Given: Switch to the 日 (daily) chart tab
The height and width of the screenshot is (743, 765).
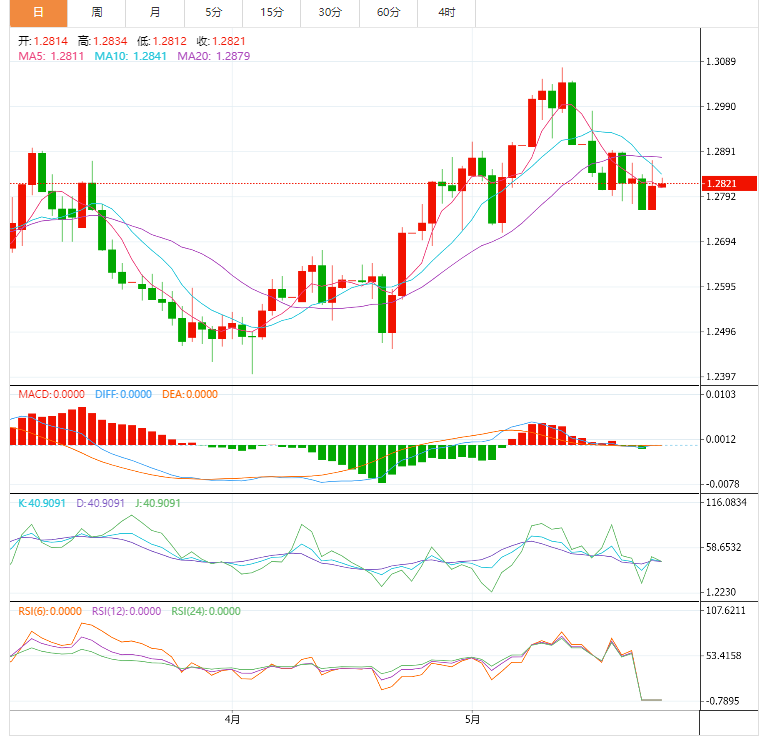Looking at the screenshot, I should pyautogui.click(x=38, y=13).
